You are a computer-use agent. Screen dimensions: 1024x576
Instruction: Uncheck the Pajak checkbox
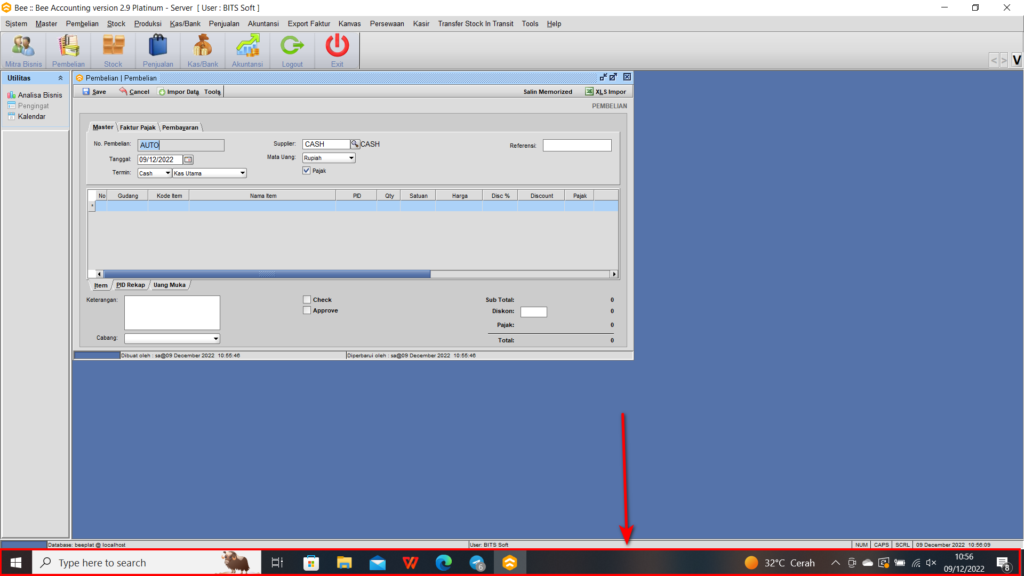[307, 171]
